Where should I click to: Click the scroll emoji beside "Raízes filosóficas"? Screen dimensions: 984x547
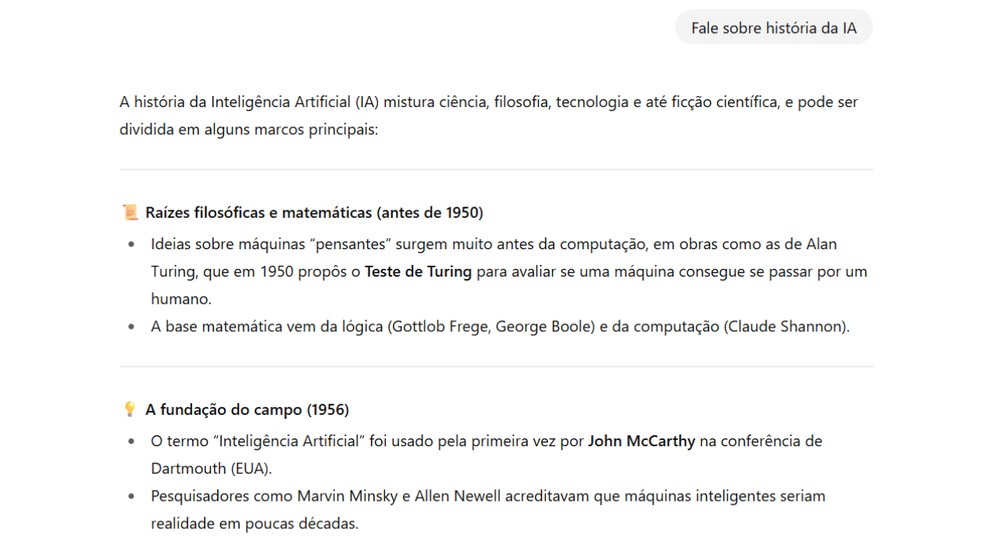pyautogui.click(x=129, y=212)
